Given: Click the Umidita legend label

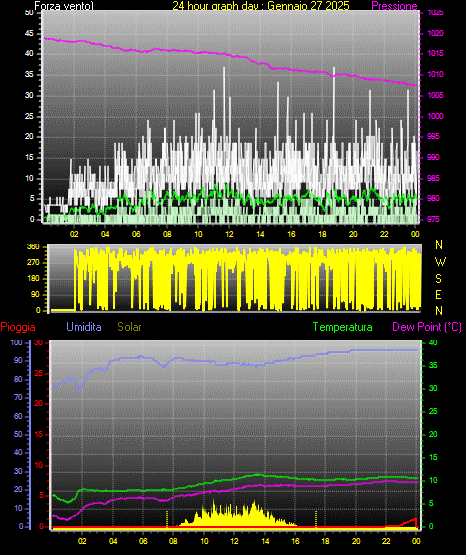Looking at the screenshot, I should tap(84, 327).
